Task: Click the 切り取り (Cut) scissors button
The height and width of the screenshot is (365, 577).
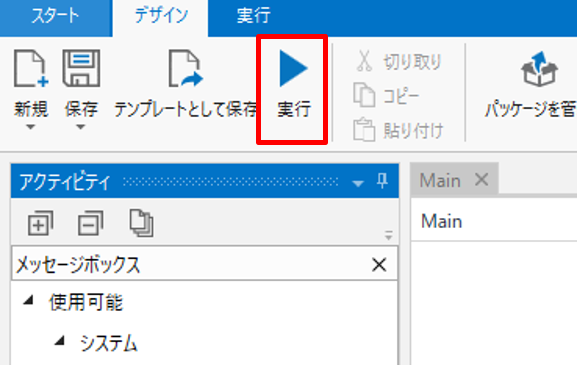Action: click(399, 61)
